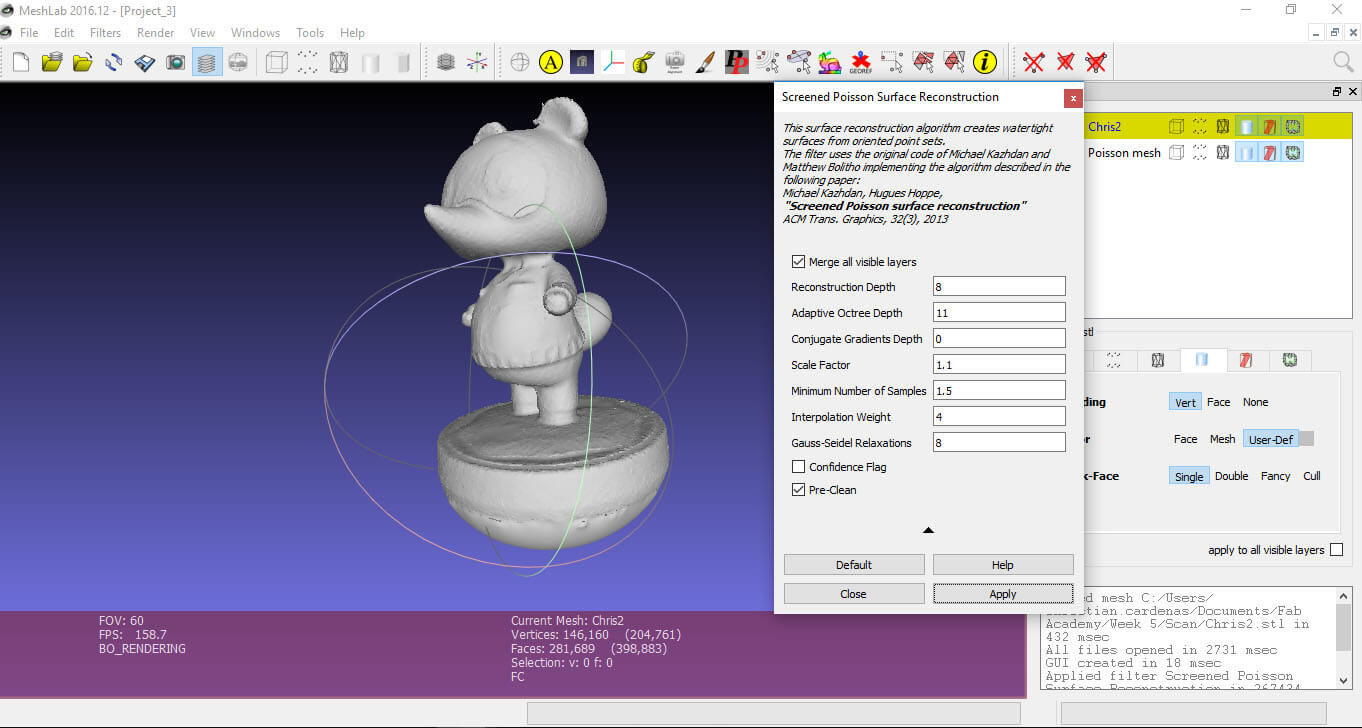Activate the select vertex clusters tool

[x=768, y=62]
